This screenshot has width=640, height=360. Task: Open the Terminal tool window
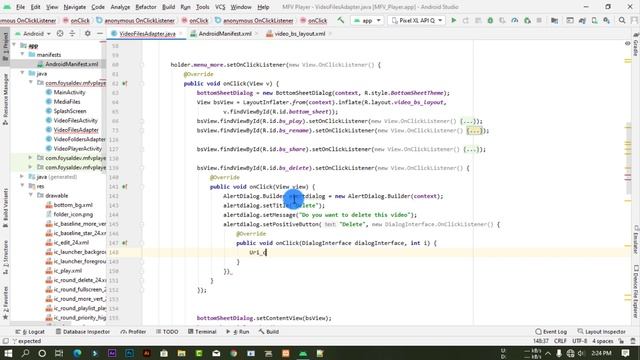[202, 332]
